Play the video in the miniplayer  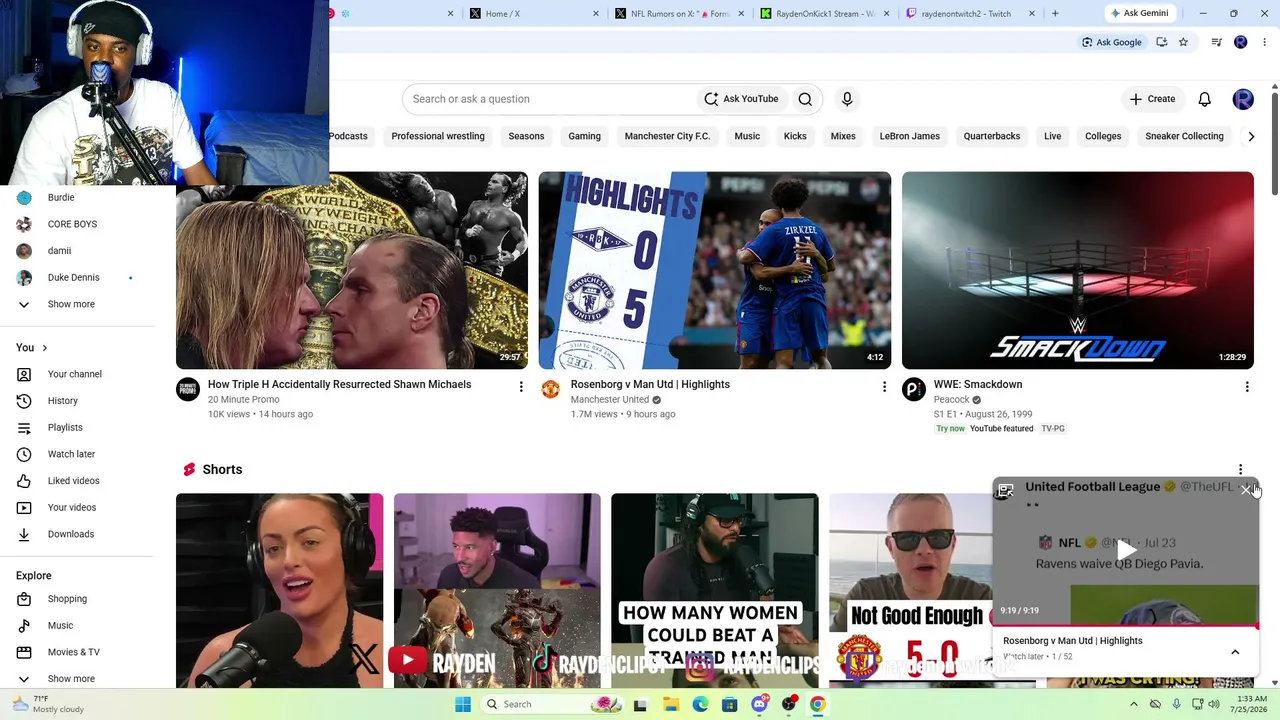(1126, 549)
